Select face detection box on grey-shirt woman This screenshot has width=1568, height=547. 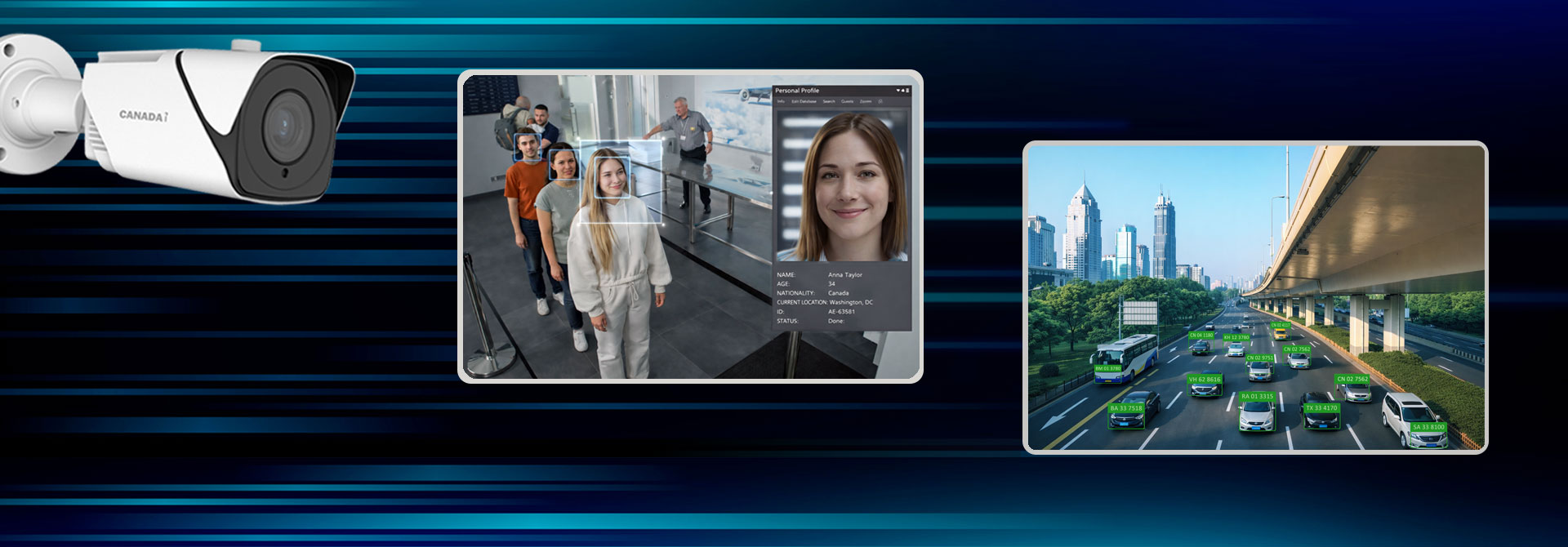pos(563,164)
